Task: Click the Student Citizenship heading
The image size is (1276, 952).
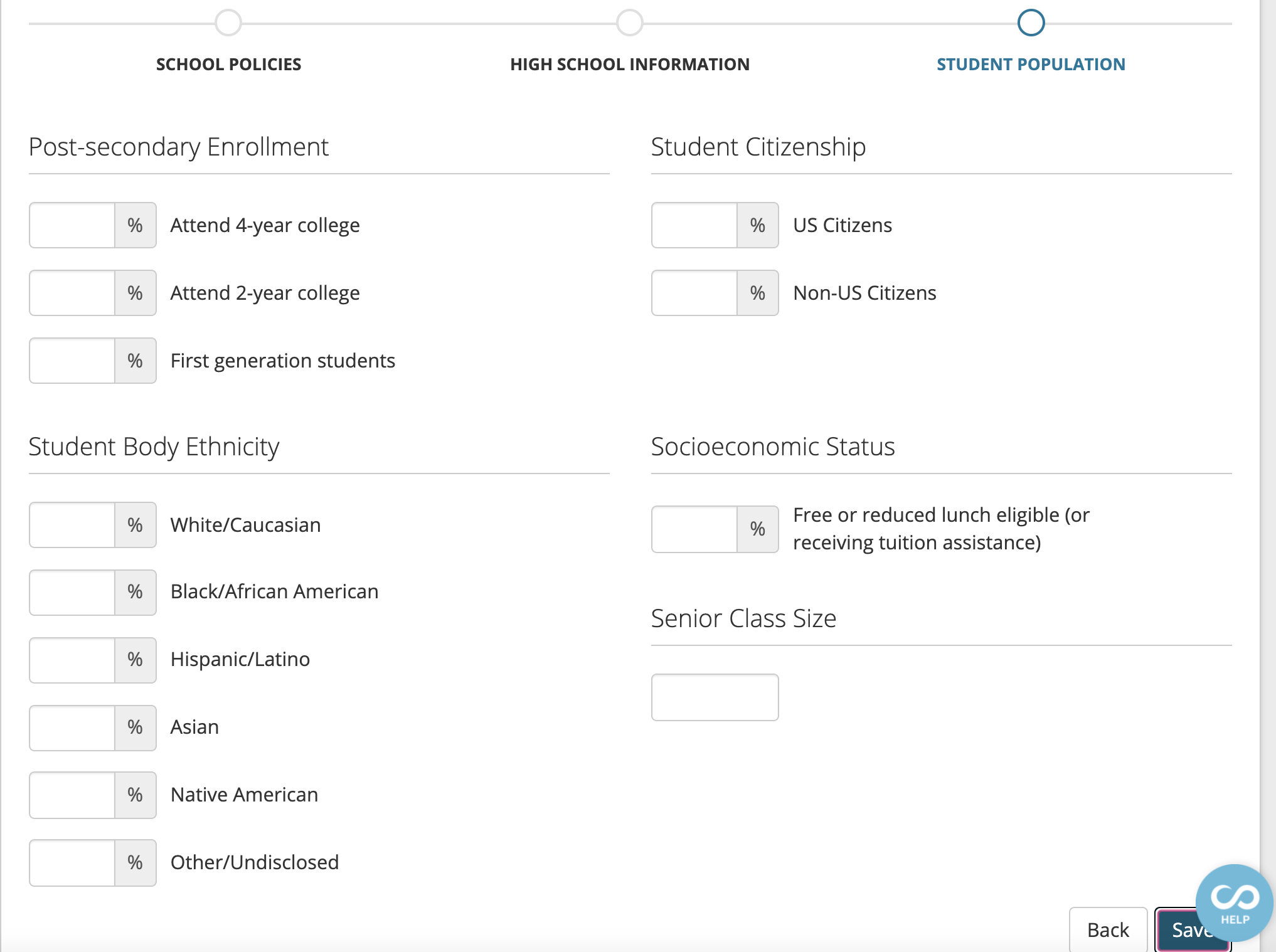Action: click(758, 147)
